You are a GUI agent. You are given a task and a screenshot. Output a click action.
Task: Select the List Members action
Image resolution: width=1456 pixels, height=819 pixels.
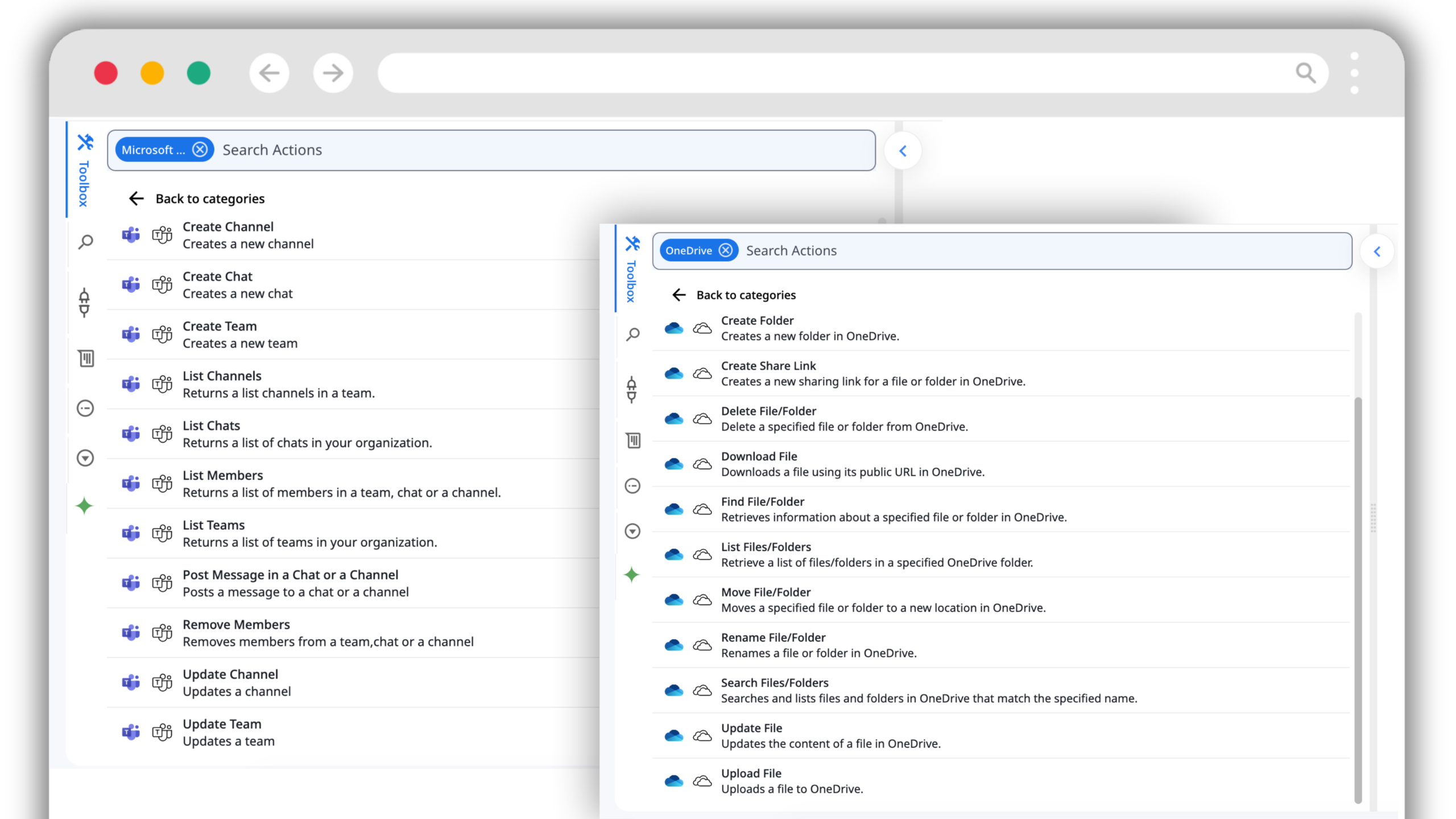click(353, 484)
